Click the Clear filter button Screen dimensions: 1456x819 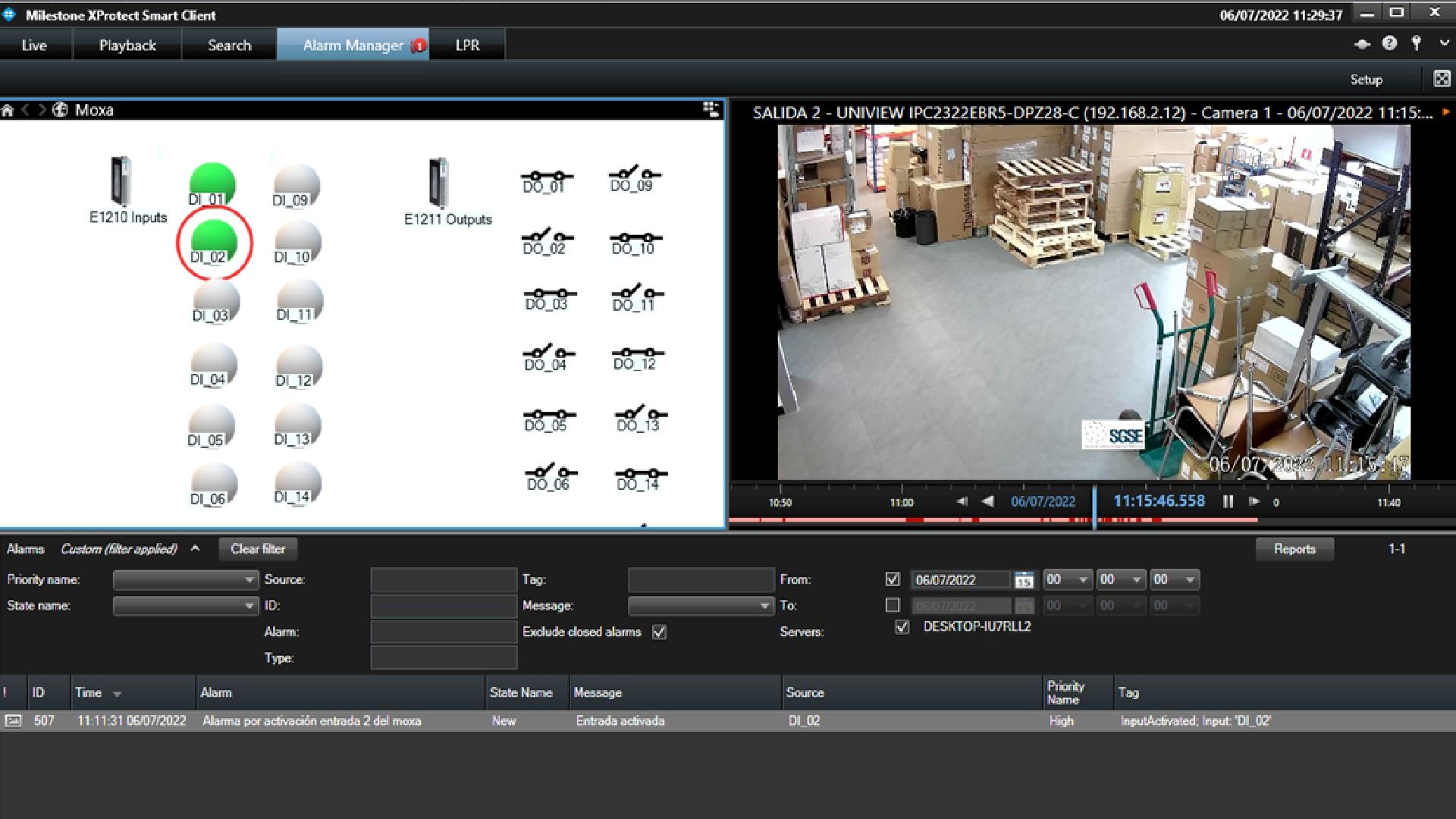tap(258, 548)
